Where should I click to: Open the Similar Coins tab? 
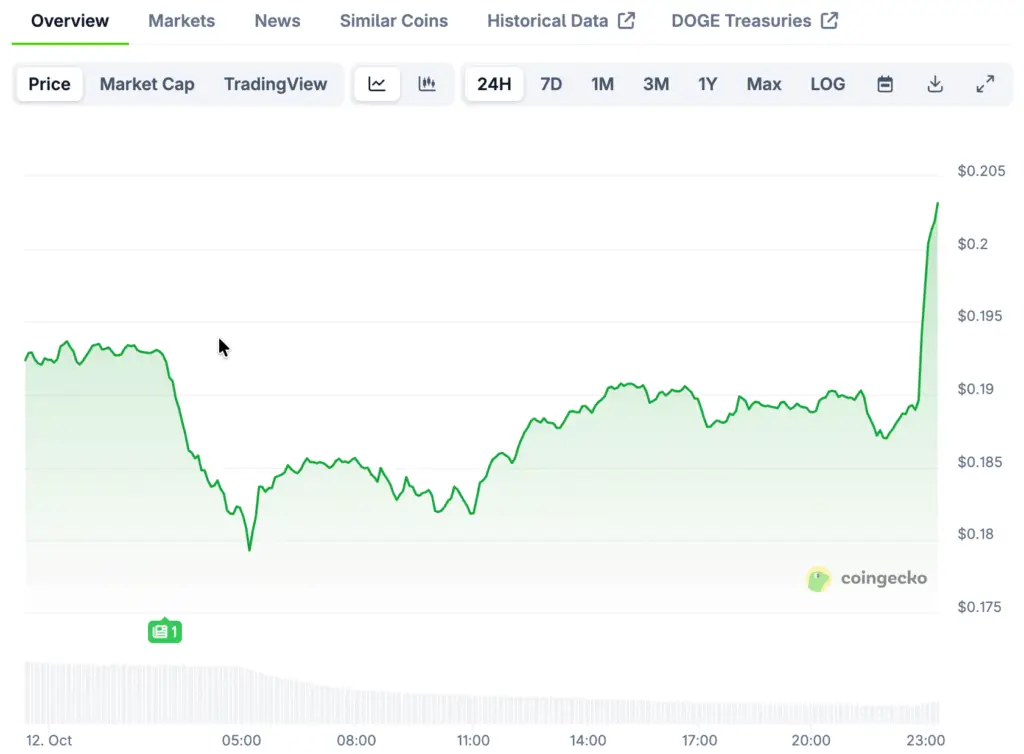393,20
